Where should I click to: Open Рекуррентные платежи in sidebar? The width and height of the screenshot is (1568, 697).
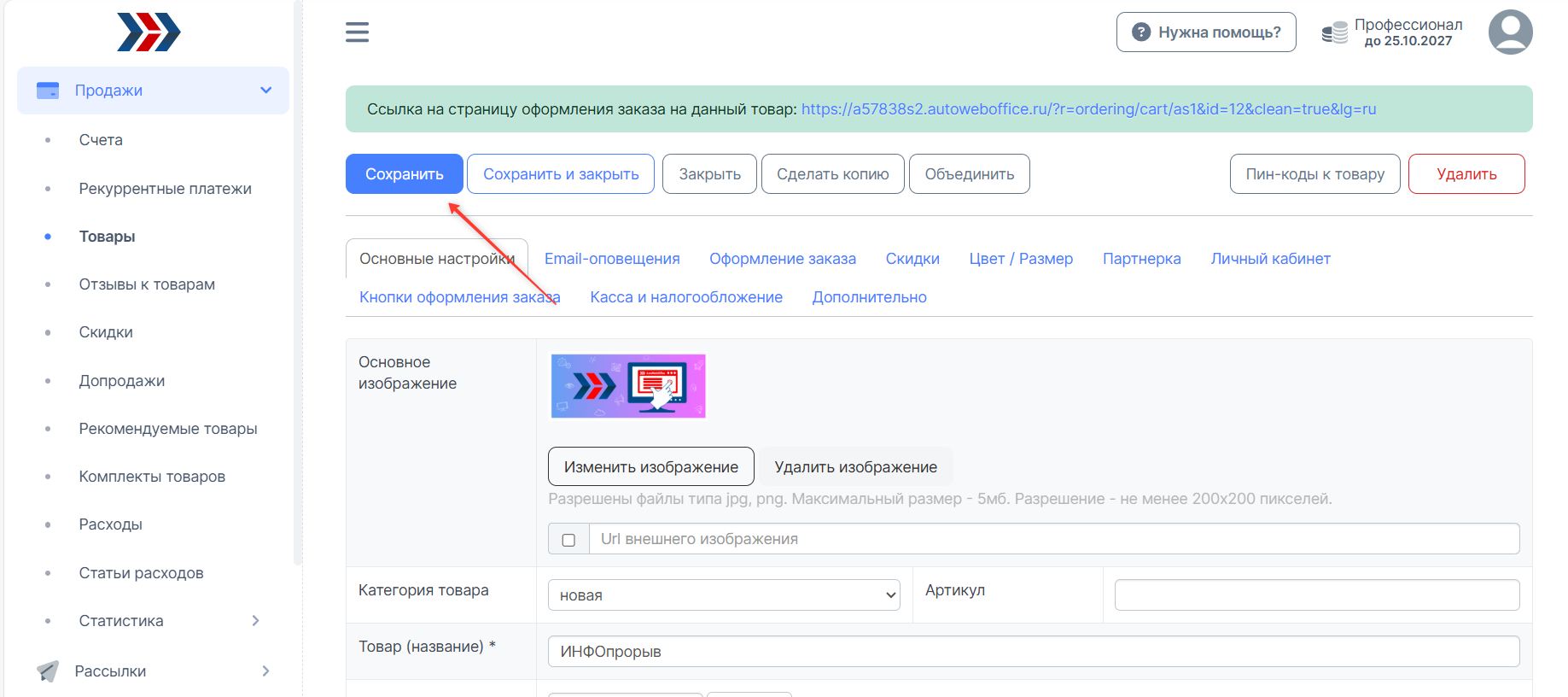[165, 189]
